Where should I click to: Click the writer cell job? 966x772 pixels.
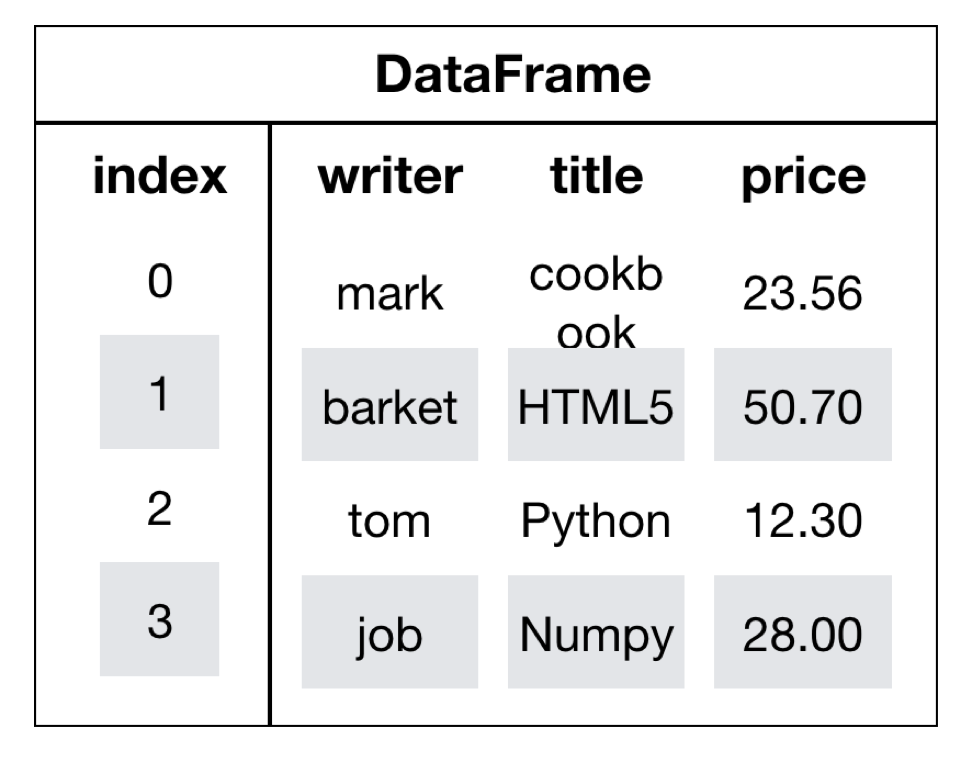(390, 633)
